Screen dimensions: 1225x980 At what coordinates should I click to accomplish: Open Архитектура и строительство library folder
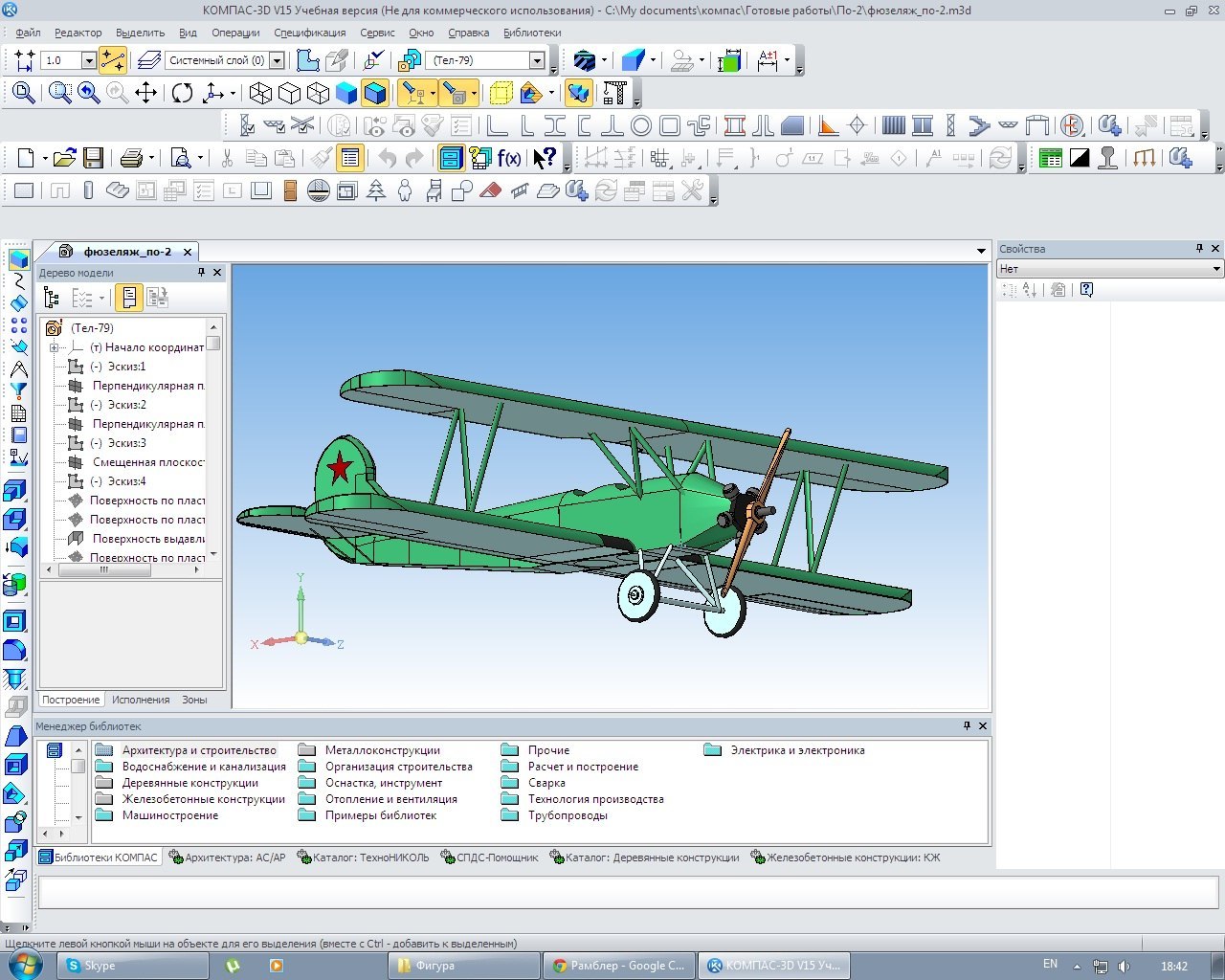(199, 750)
